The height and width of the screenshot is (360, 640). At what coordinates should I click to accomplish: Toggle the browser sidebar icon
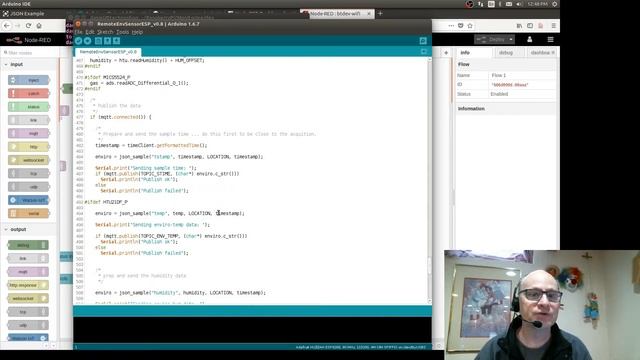coord(530,25)
